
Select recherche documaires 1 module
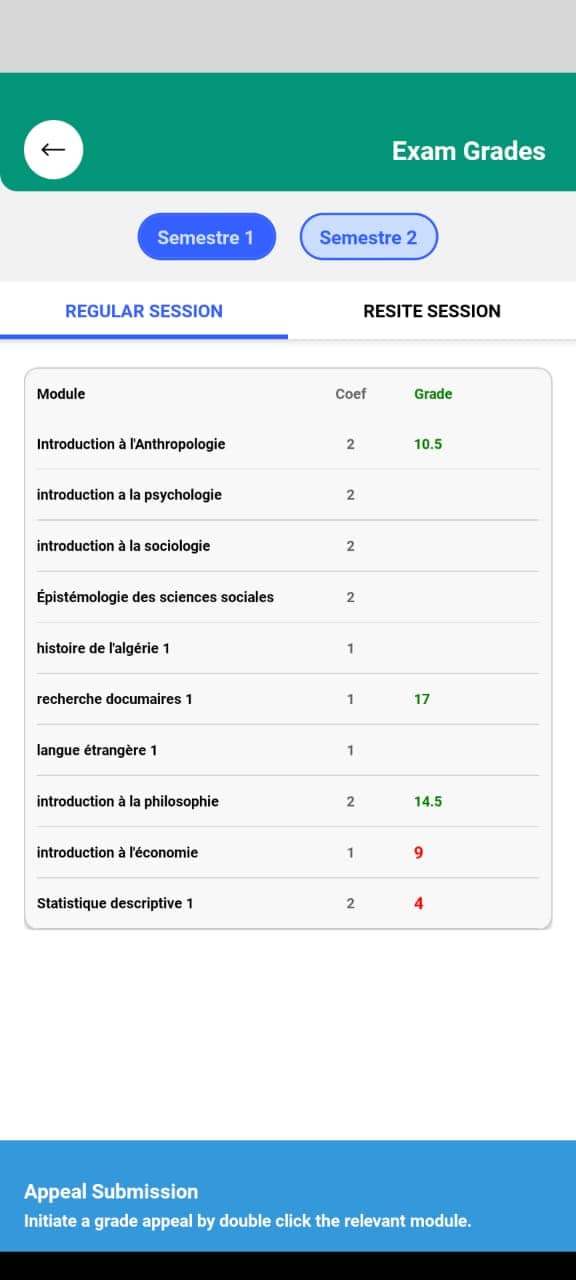click(x=288, y=699)
